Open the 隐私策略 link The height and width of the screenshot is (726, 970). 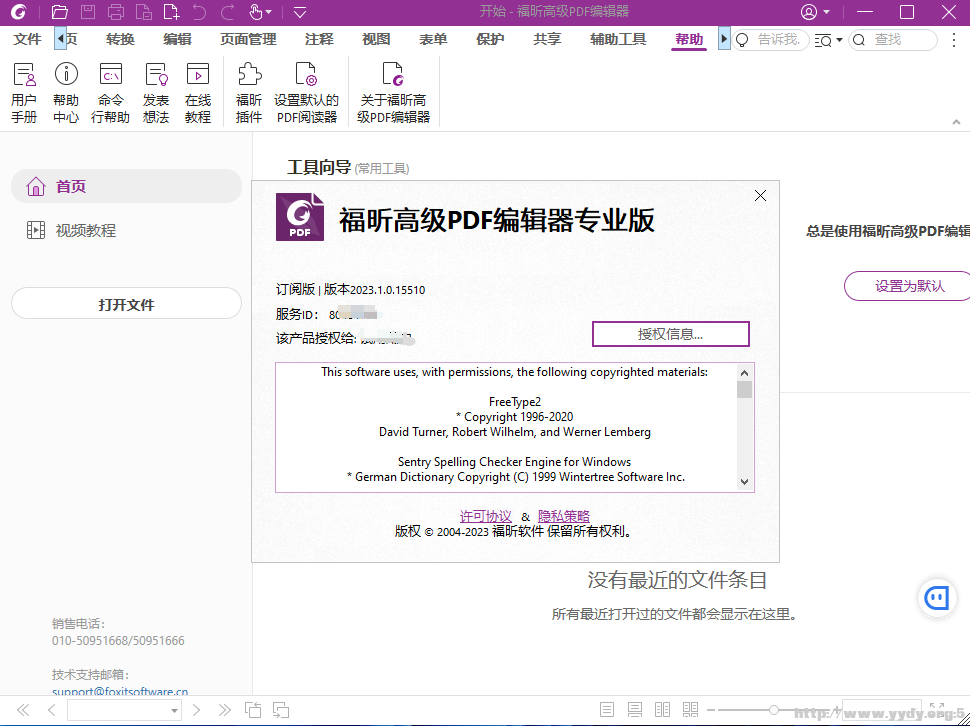coord(564,516)
